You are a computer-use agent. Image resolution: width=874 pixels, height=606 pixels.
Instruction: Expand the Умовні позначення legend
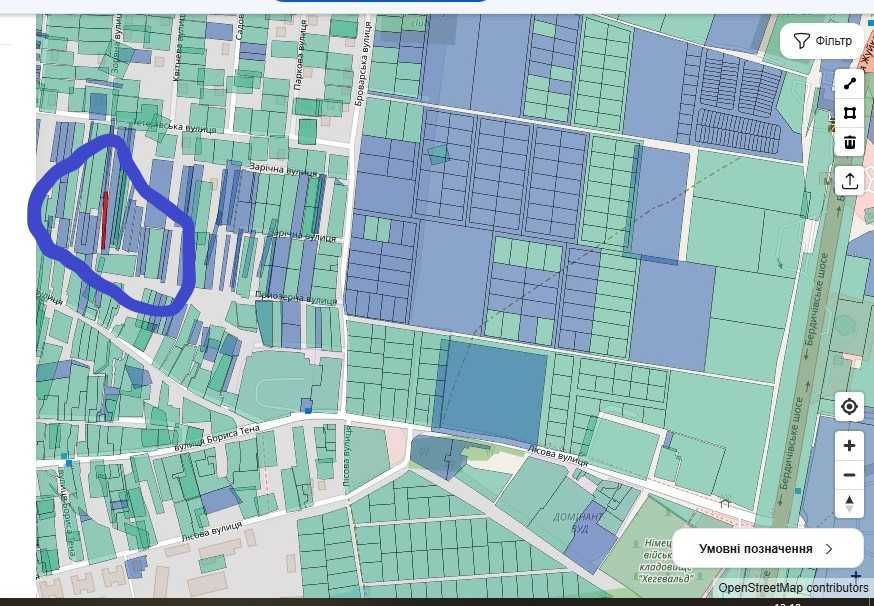[x=767, y=549]
